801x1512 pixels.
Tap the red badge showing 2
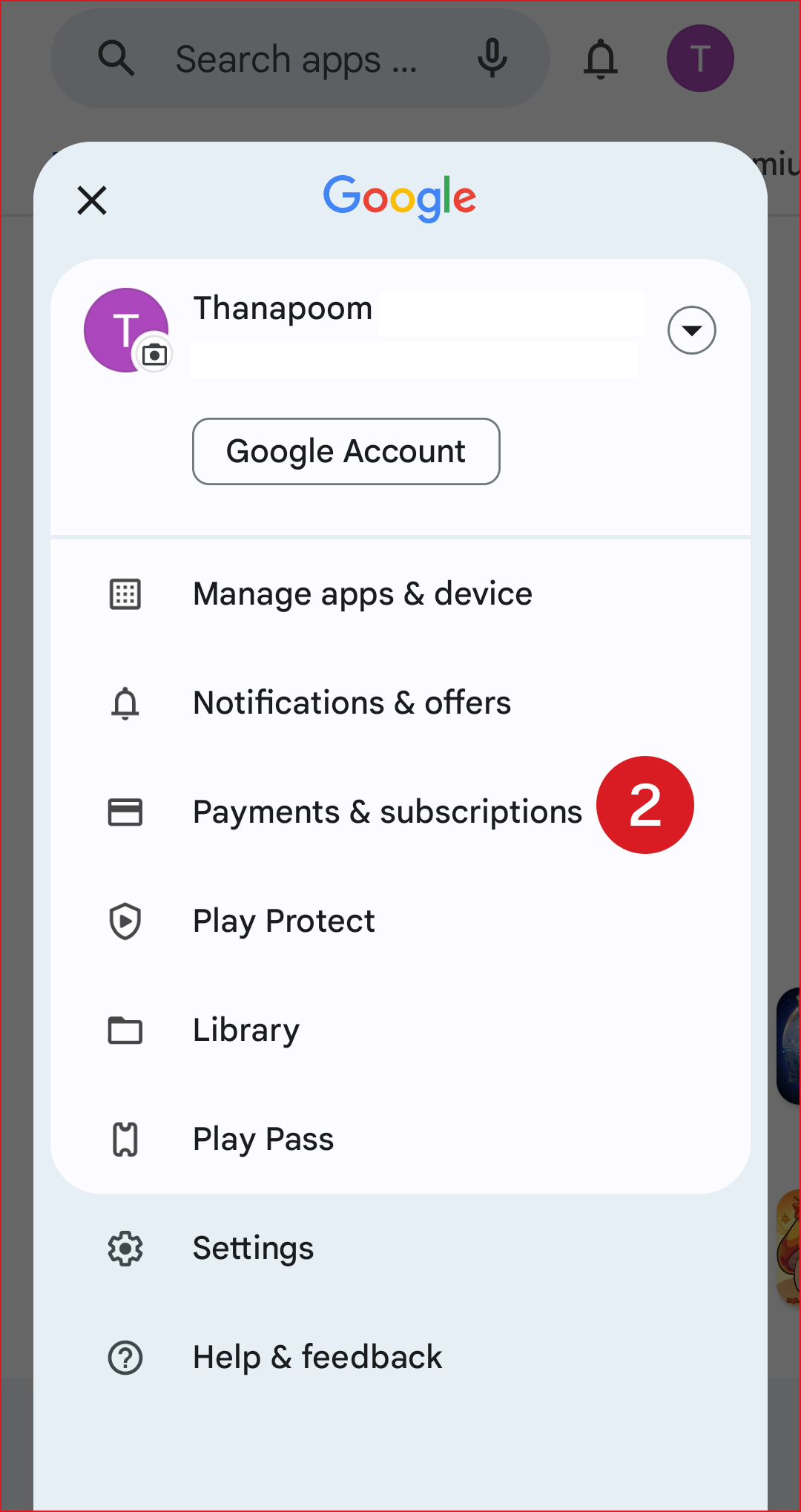(645, 805)
